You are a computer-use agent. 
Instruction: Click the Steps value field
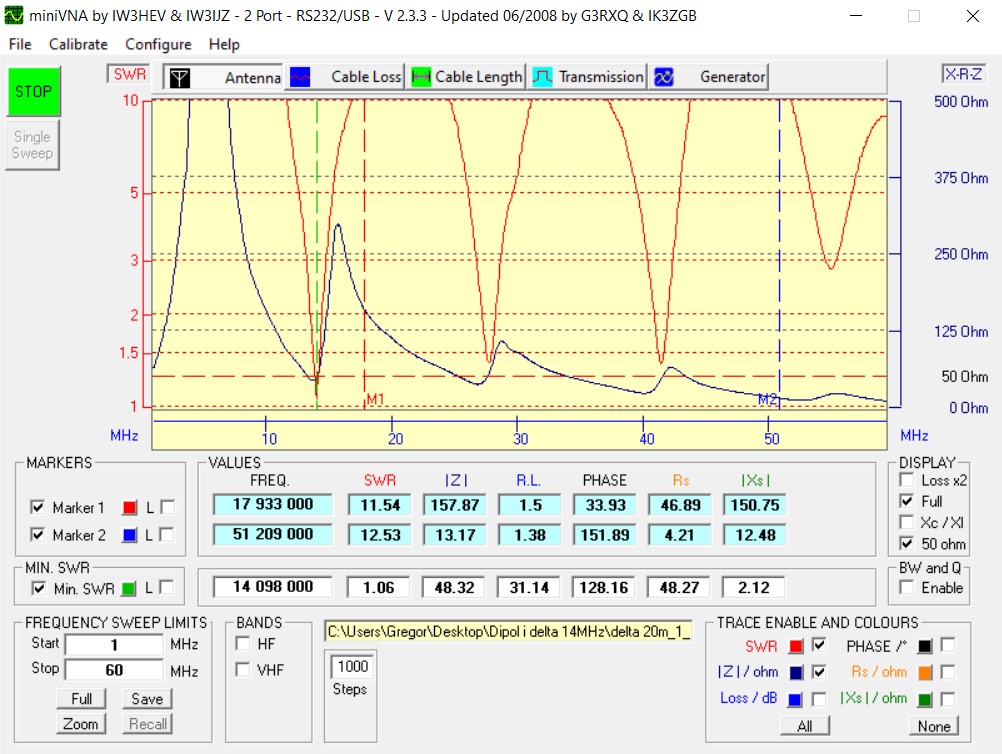coord(352,666)
